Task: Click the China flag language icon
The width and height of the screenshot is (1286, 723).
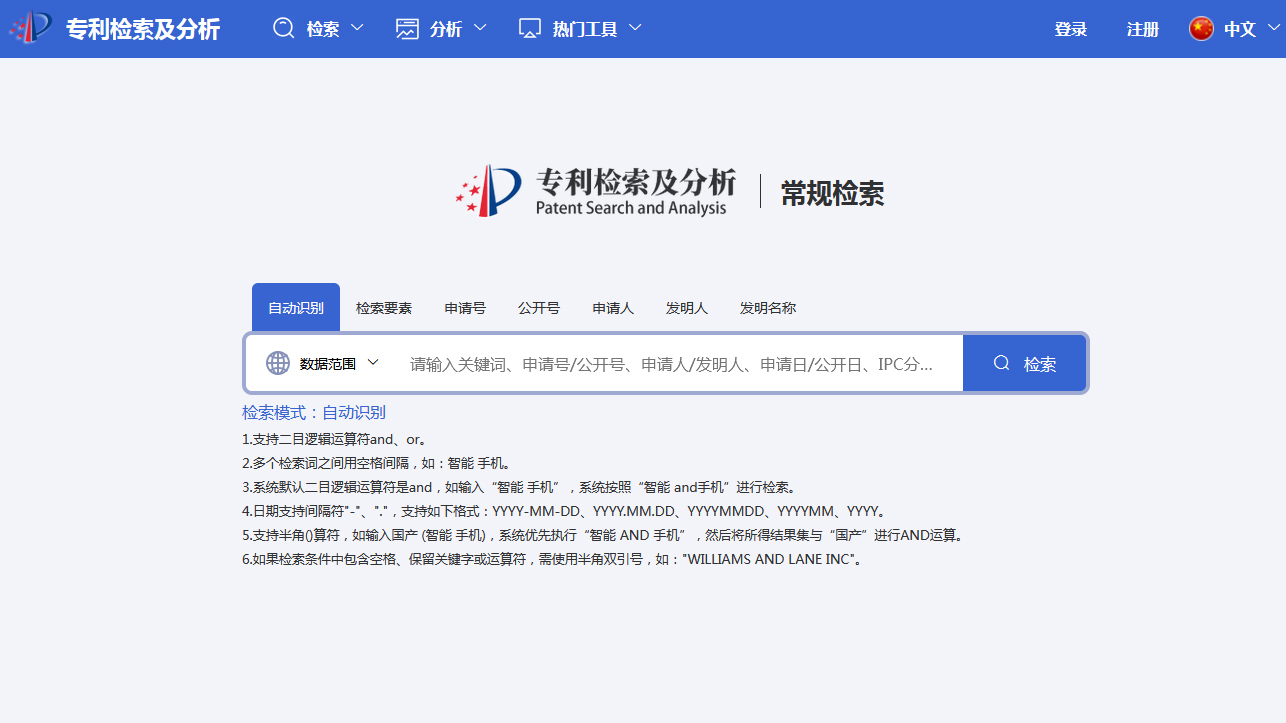Action: (x=1201, y=29)
